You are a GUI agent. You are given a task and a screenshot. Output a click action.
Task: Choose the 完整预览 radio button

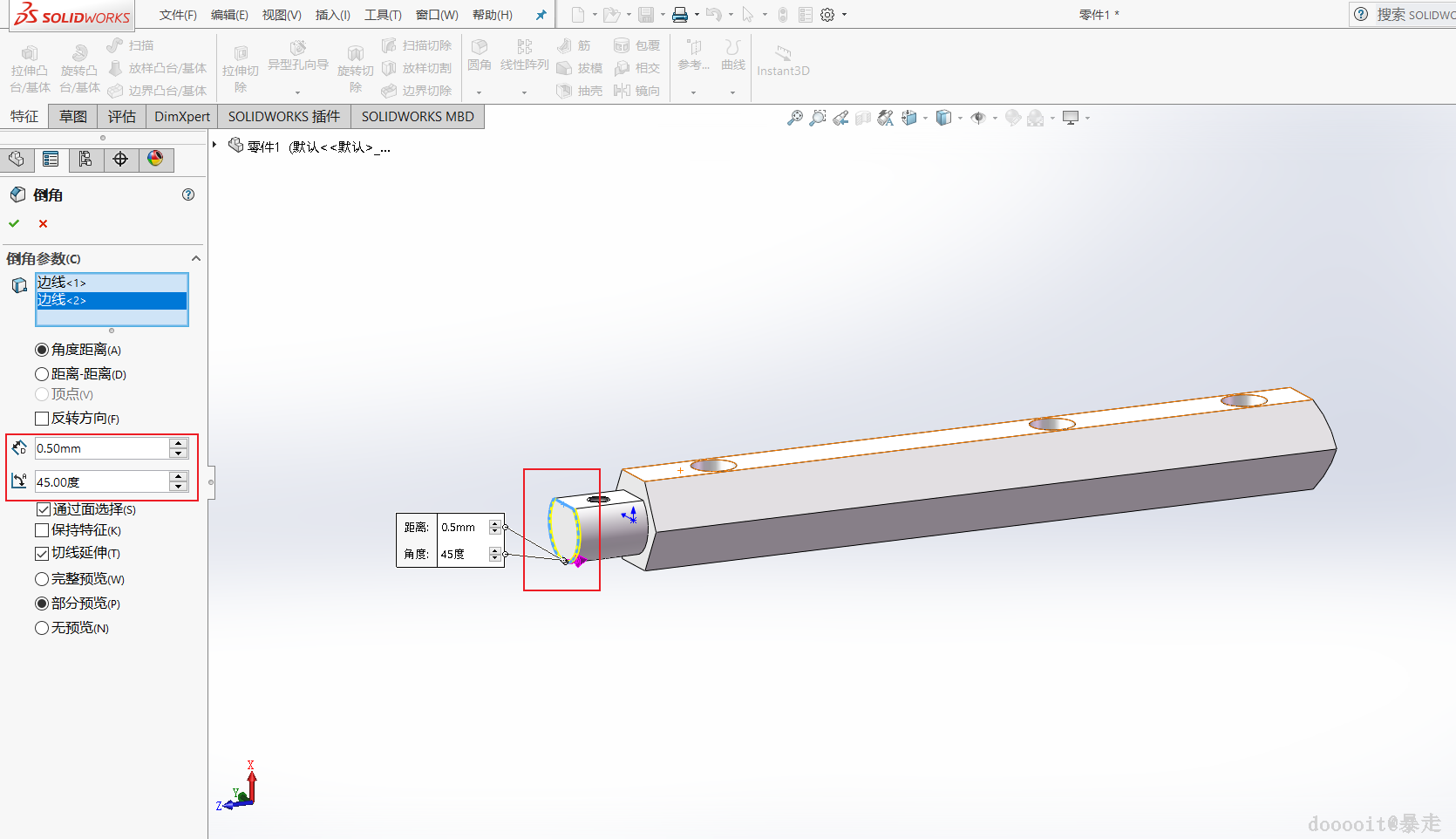[42, 579]
